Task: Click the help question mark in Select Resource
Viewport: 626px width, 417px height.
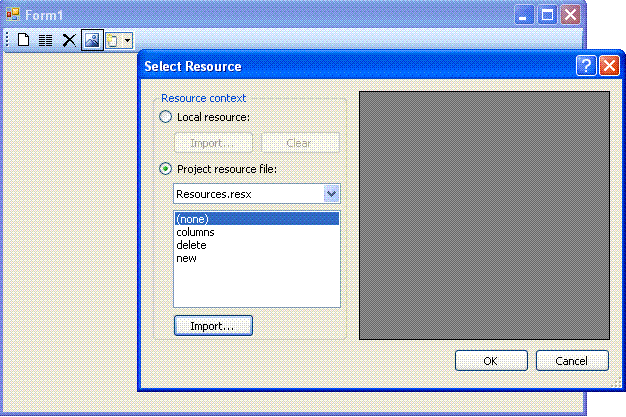Action: pos(586,66)
